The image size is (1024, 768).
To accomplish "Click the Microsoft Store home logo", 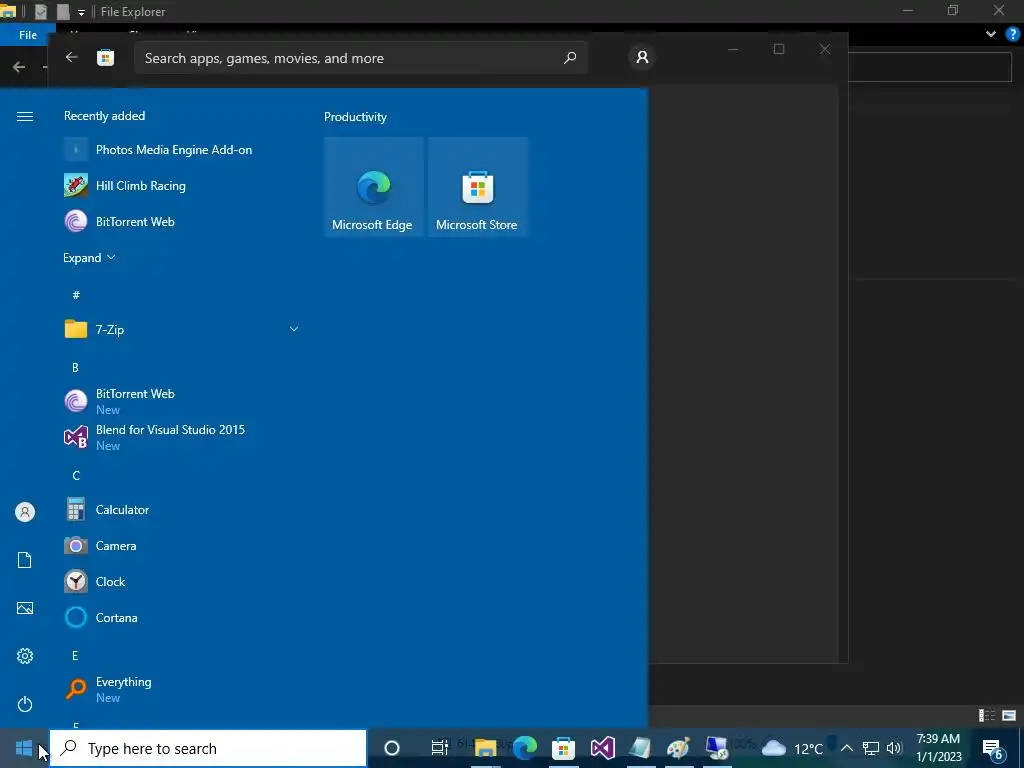I will pos(106,57).
